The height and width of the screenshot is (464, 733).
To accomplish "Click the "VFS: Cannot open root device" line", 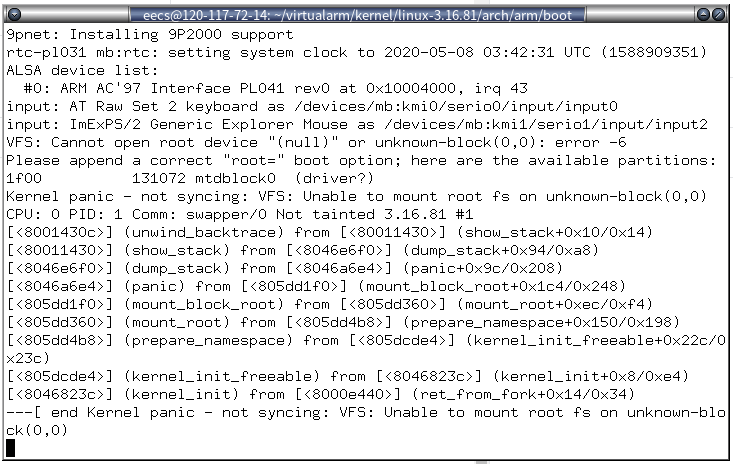I will click(316, 142).
